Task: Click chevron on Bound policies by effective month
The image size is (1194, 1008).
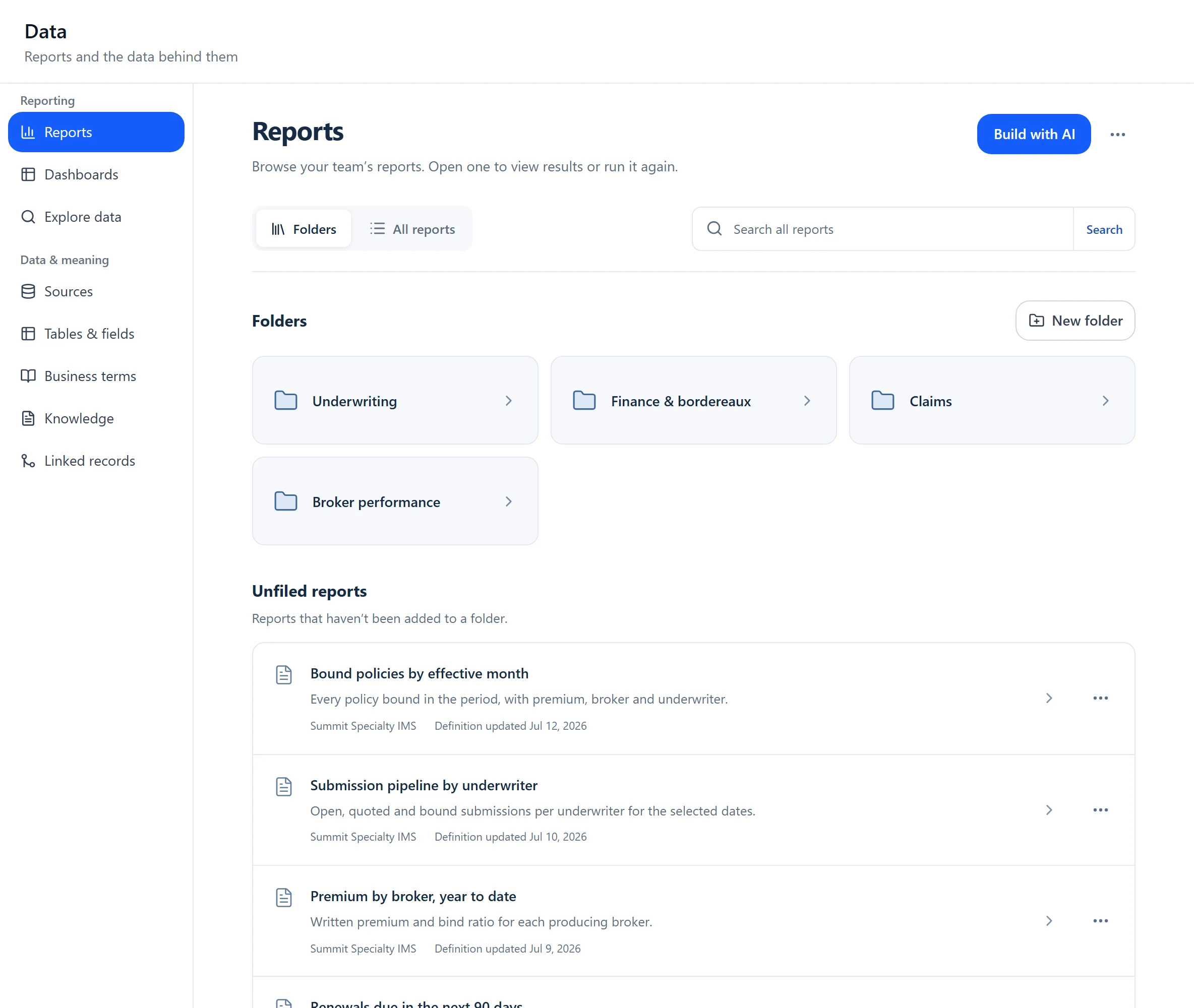Action: (1049, 698)
